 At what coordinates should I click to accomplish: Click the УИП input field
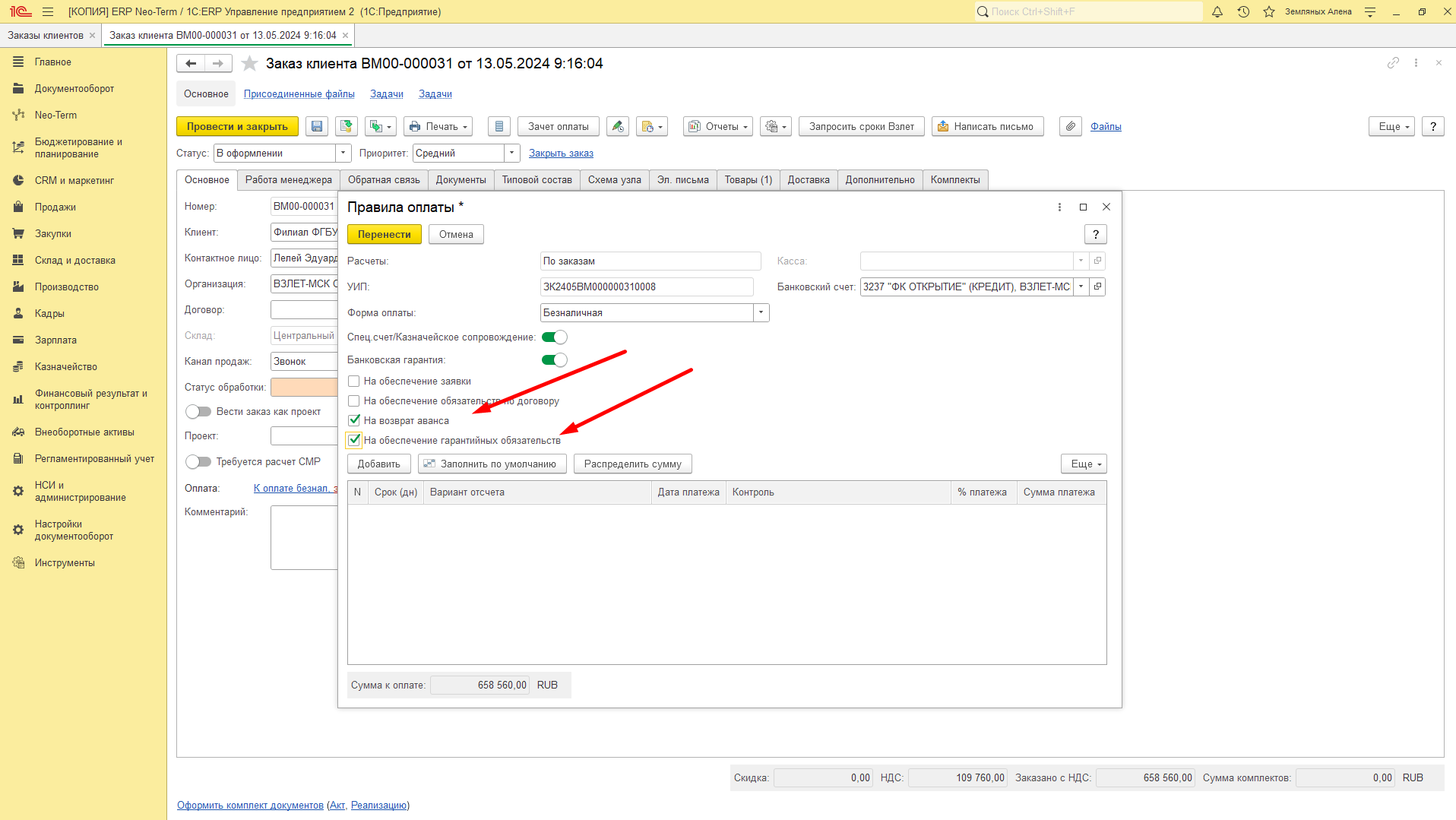tap(647, 287)
